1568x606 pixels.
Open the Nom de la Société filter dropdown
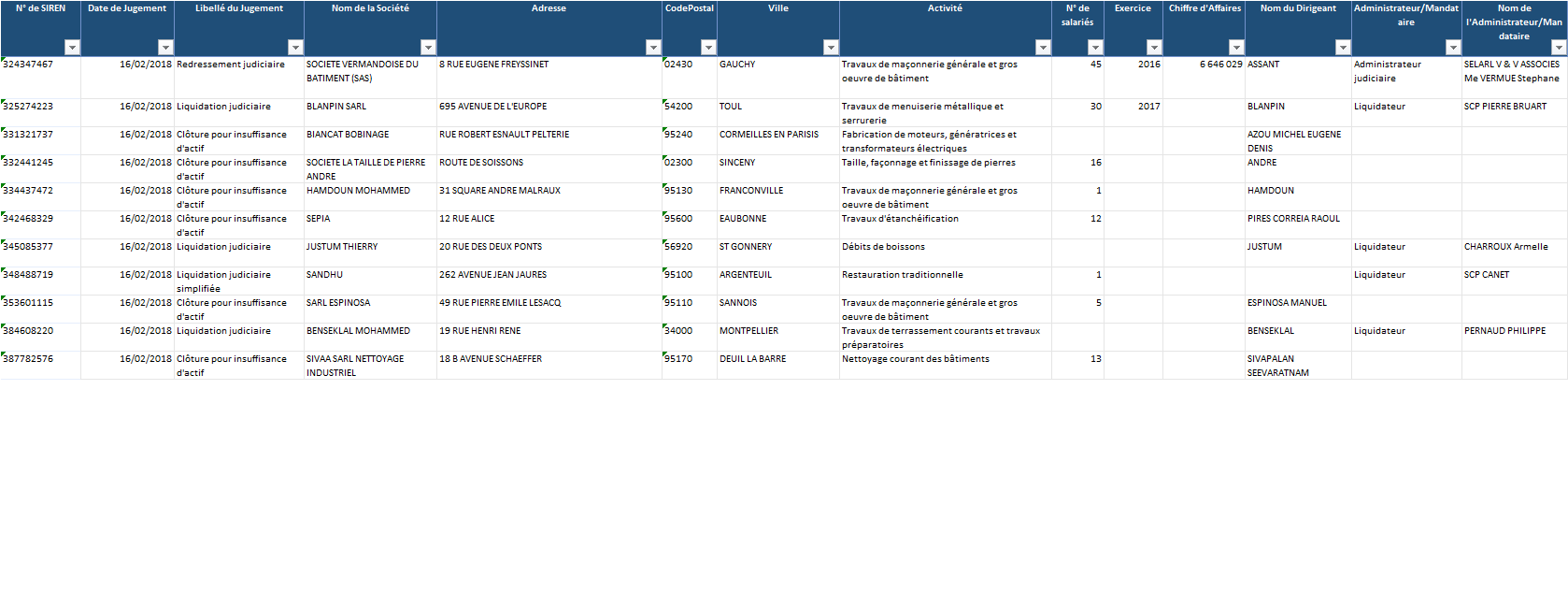pos(428,48)
